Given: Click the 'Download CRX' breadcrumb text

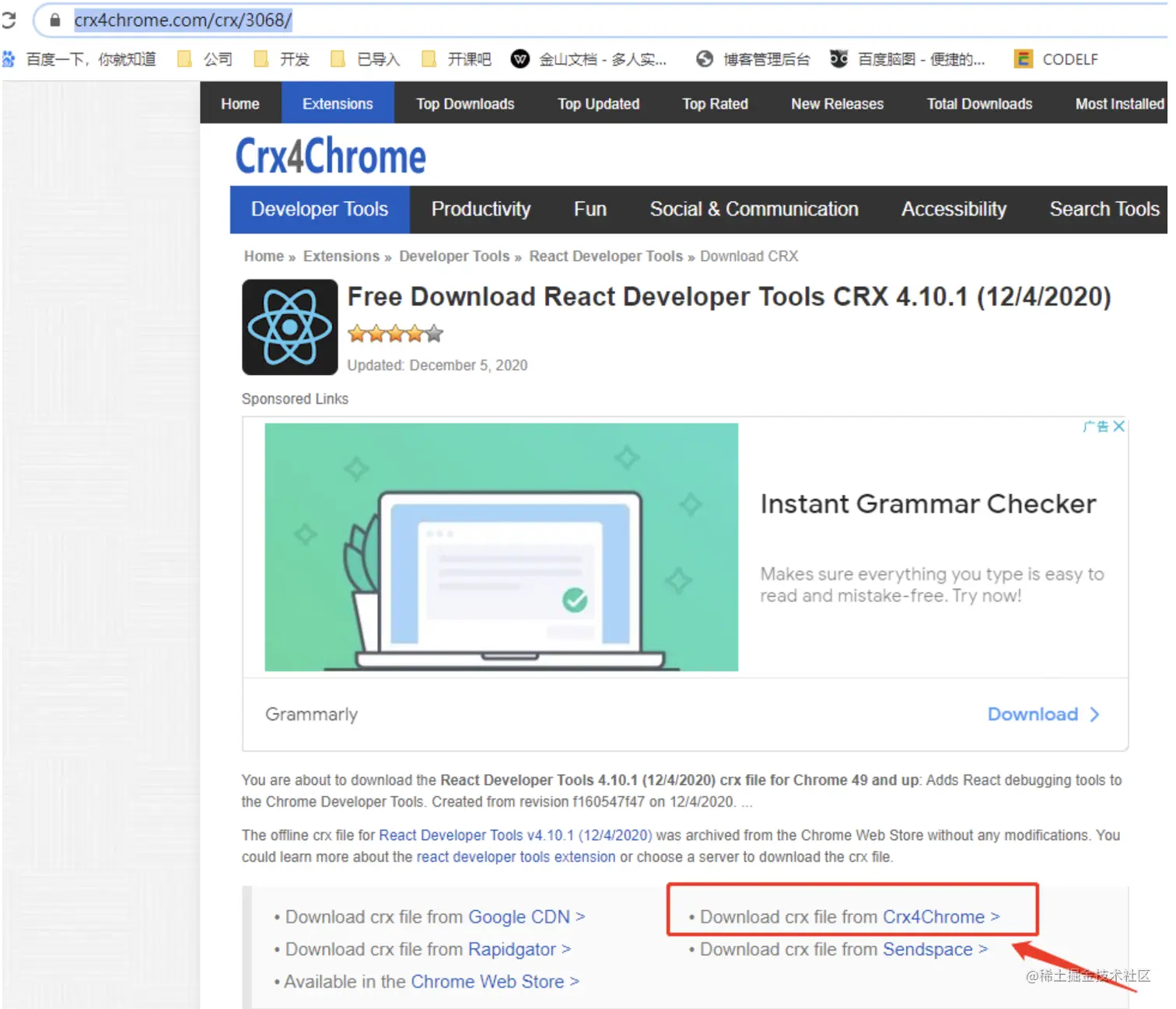Looking at the screenshot, I should pos(749,256).
